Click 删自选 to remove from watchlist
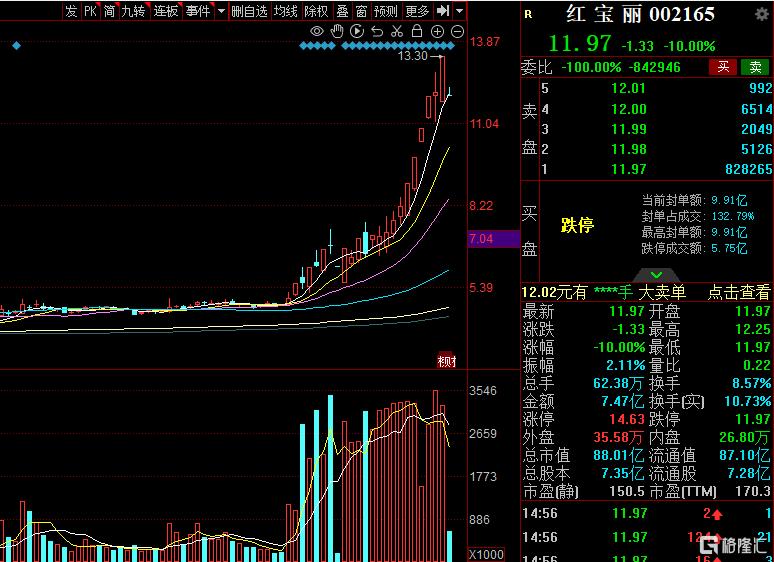Image resolution: width=774 pixels, height=562 pixels. tap(249, 11)
